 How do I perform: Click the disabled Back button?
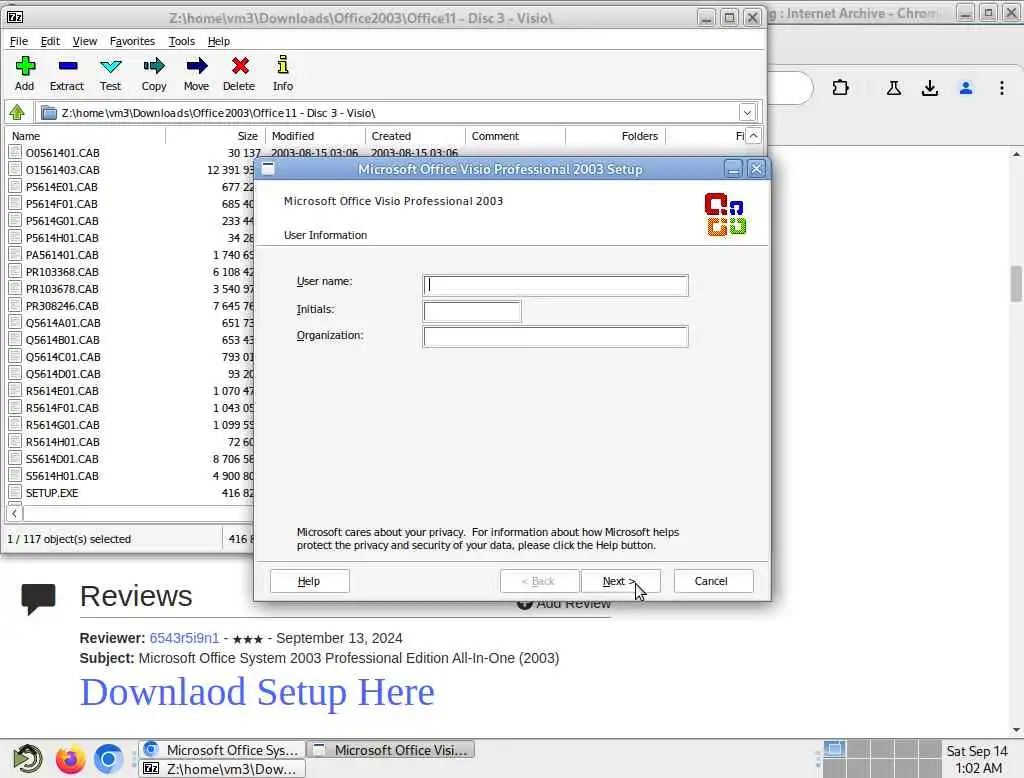[x=539, y=581]
